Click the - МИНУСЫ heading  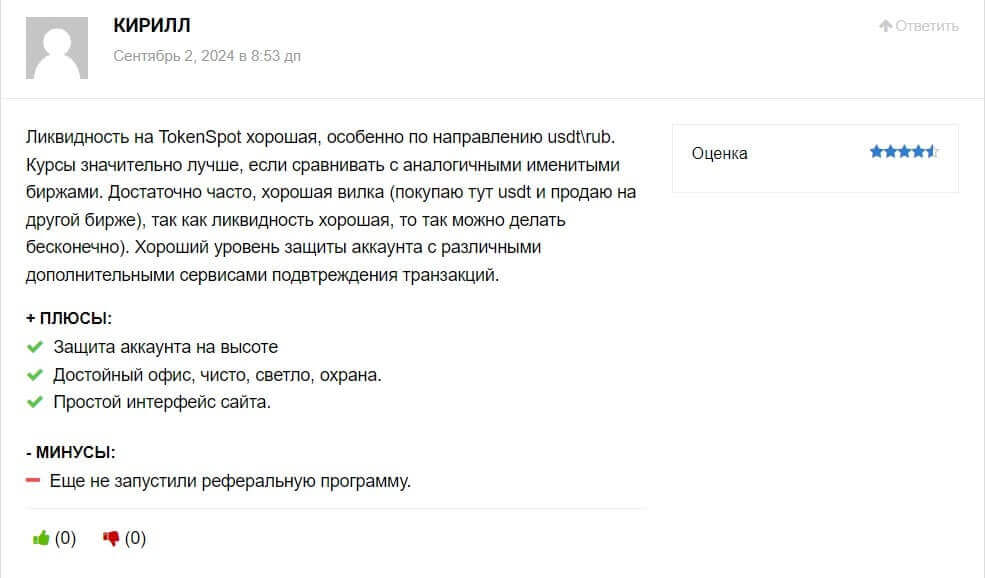(71, 453)
